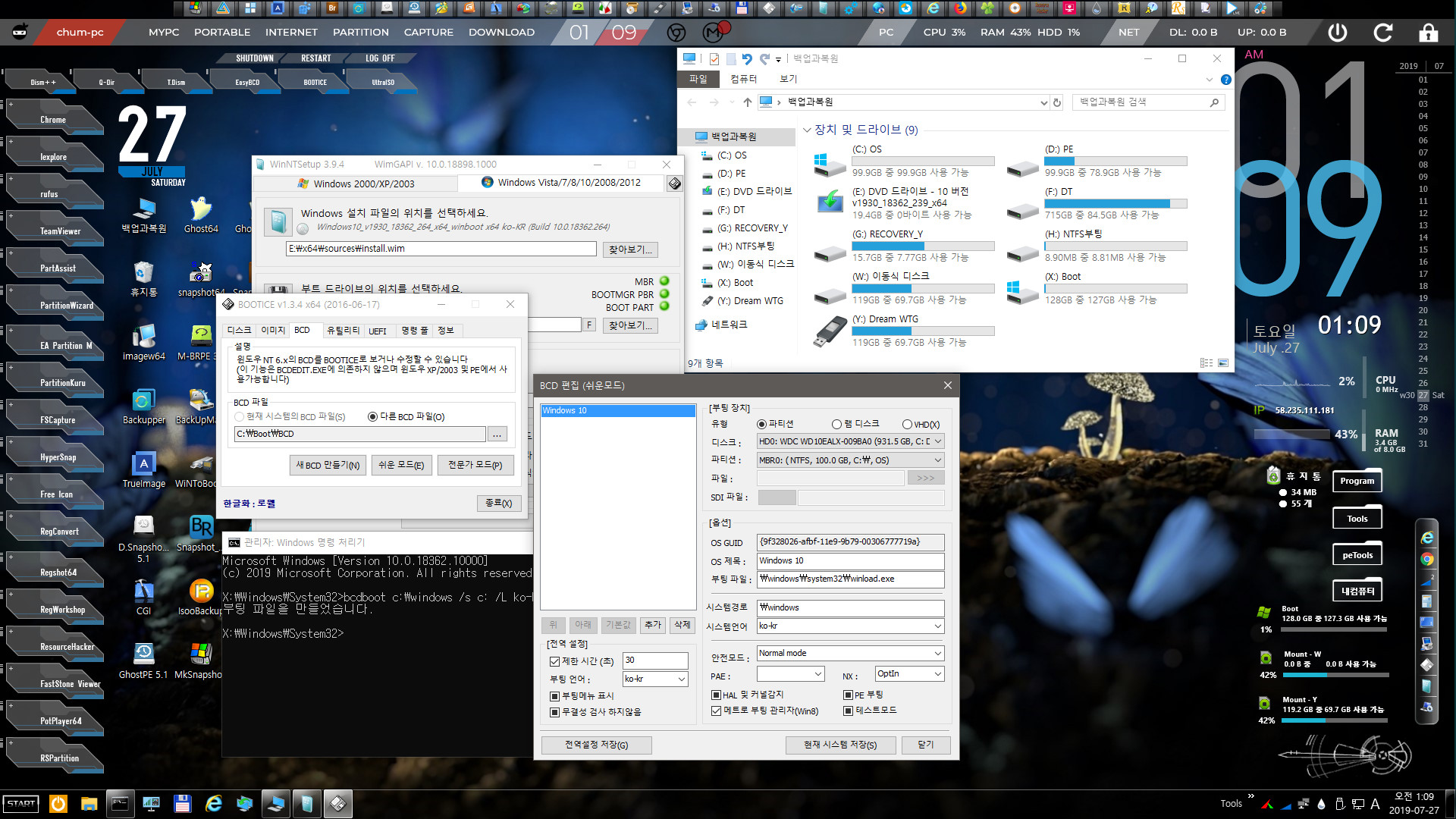Open the help icon in Explorer ribbon
The height and width of the screenshot is (819, 1456).
[1226, 80]
